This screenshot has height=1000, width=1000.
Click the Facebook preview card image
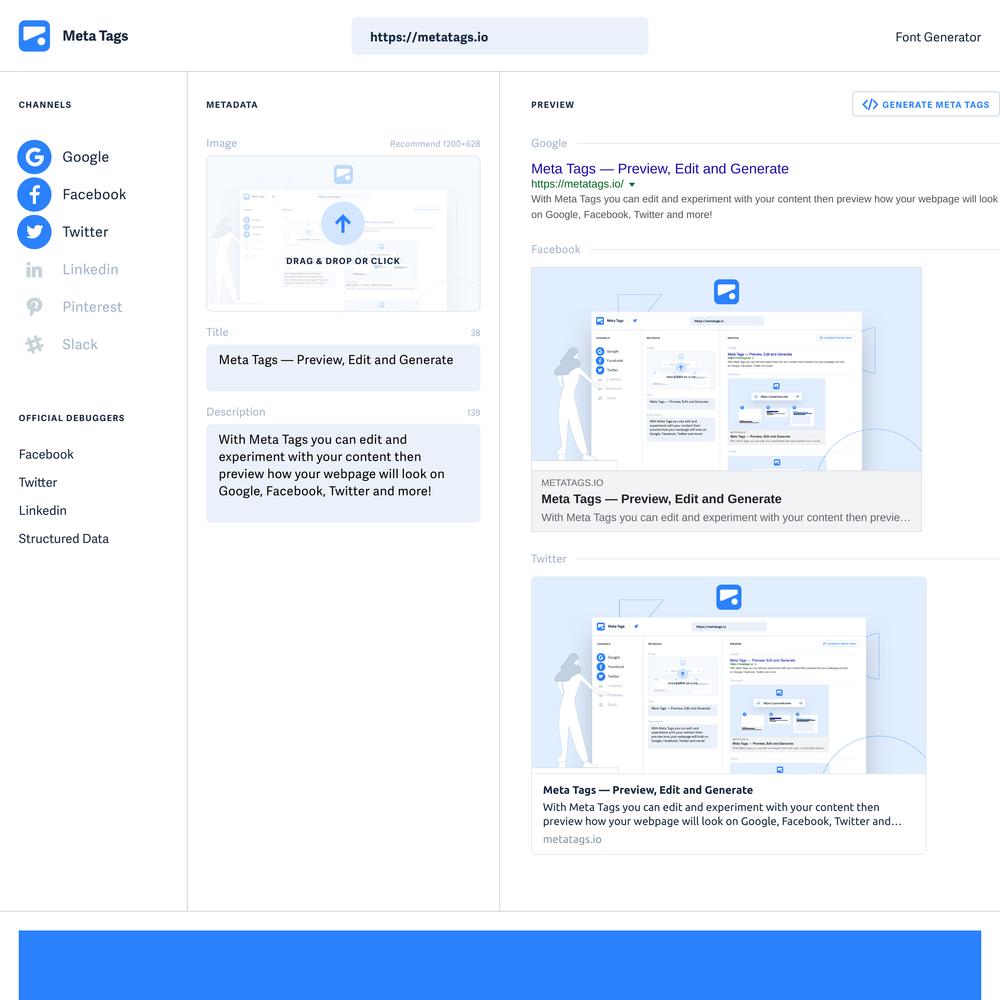(726, 369)
